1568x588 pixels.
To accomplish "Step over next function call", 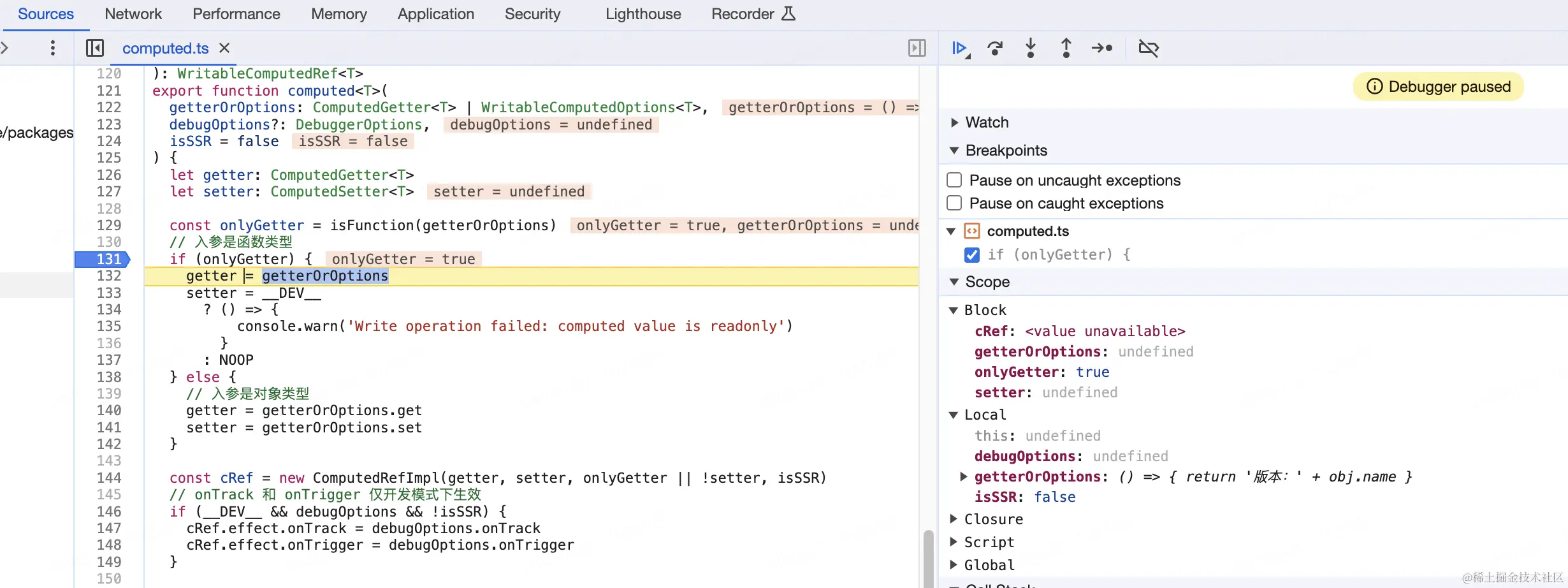I will [x=995, y=48].
